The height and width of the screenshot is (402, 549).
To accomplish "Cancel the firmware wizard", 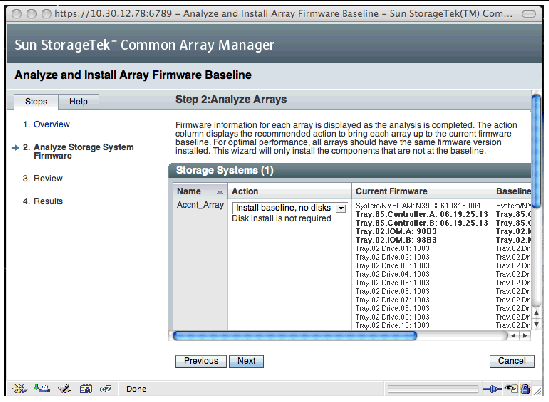I will tap(512, 361).
